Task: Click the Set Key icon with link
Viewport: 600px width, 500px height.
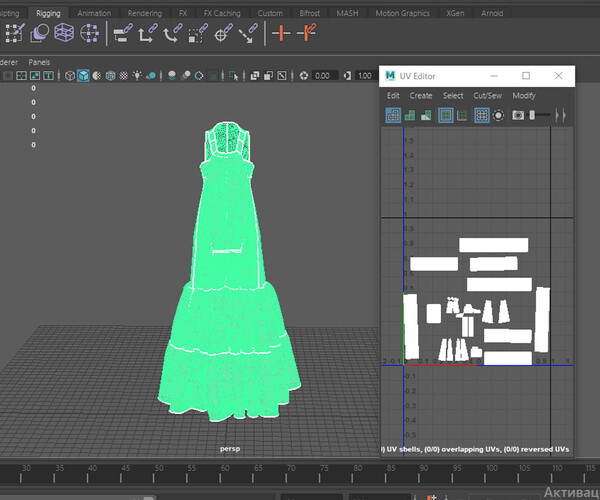Action: [307, 33]
